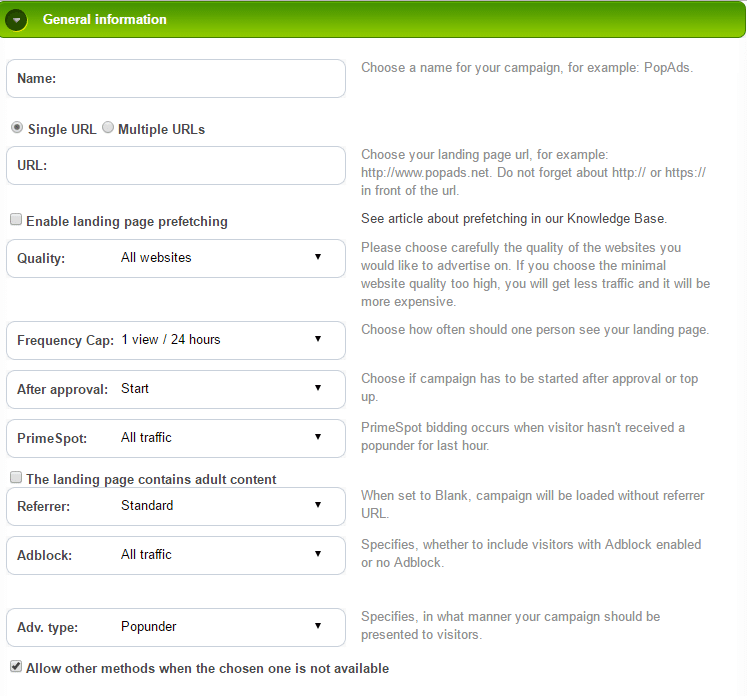Select the Multiple URLs radio option
The width and height of the screenshot is (747, 696).
(x=108, y=128)
